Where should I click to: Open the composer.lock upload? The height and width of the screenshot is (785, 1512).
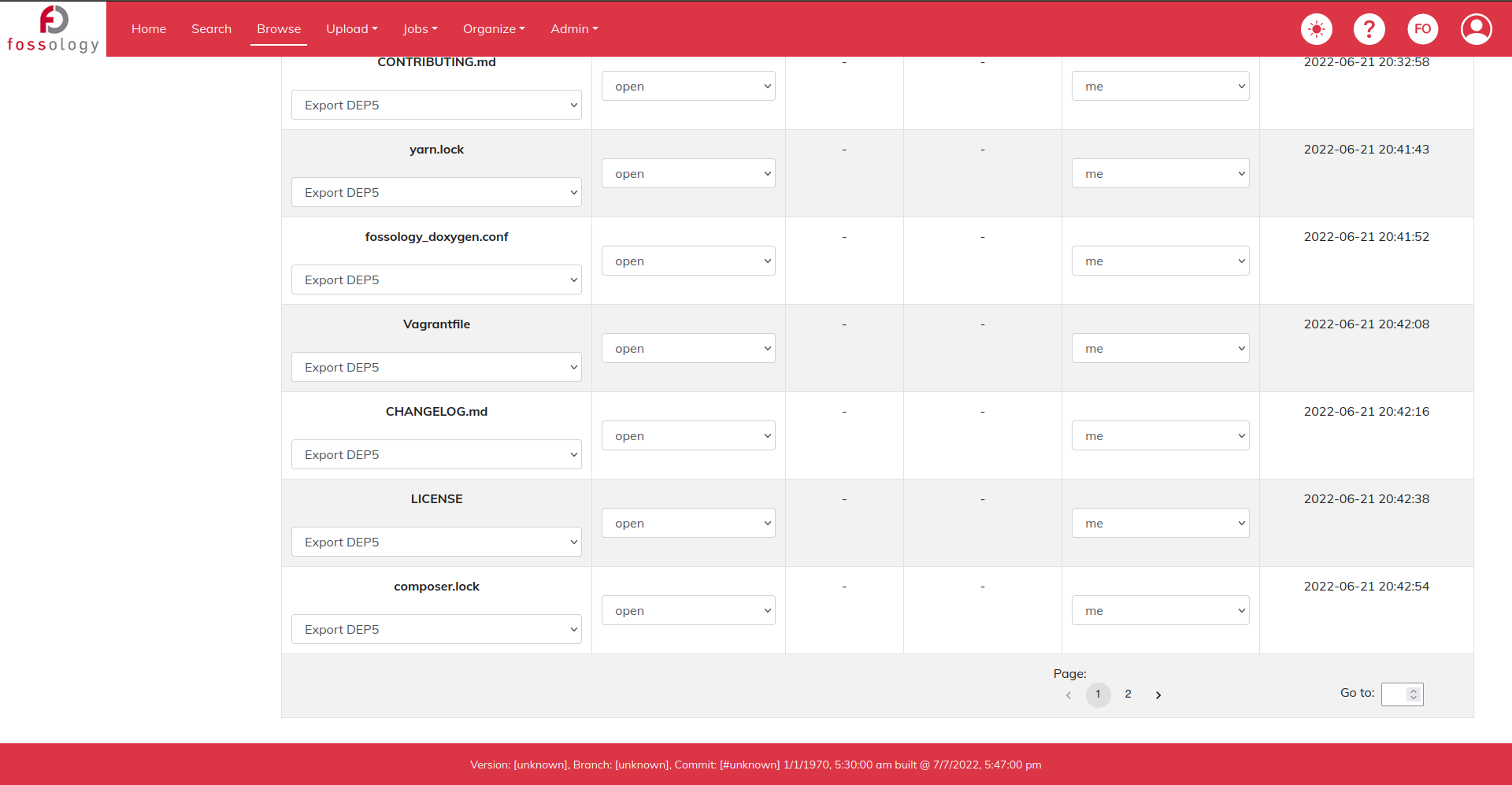(x=436, y=587)
